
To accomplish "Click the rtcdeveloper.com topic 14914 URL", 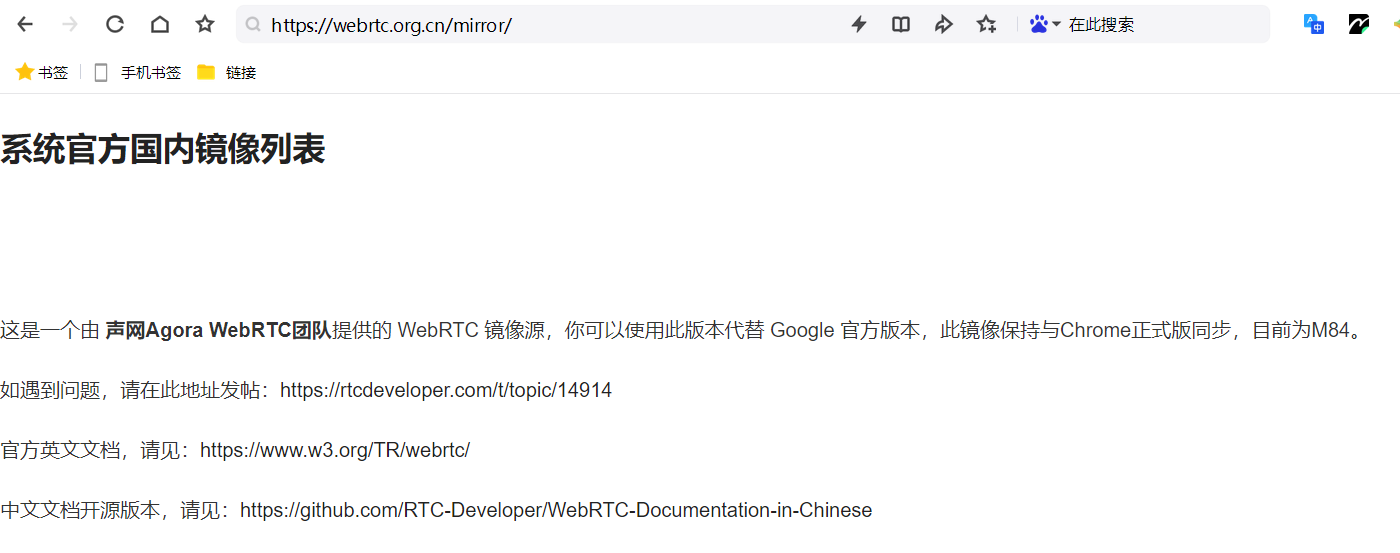I will [446, 390].
